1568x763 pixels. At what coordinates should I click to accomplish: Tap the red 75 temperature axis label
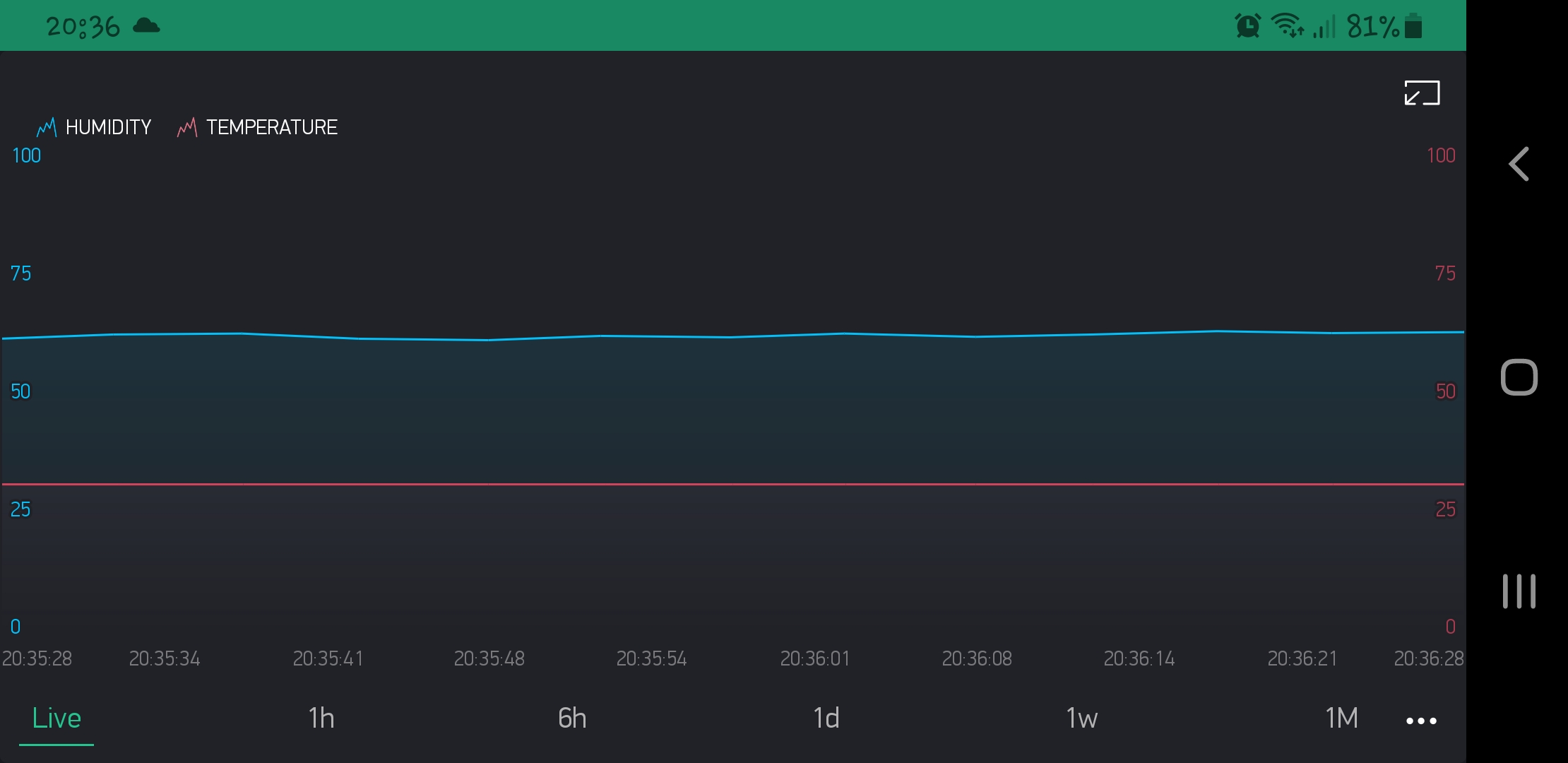coord(1445,273)
